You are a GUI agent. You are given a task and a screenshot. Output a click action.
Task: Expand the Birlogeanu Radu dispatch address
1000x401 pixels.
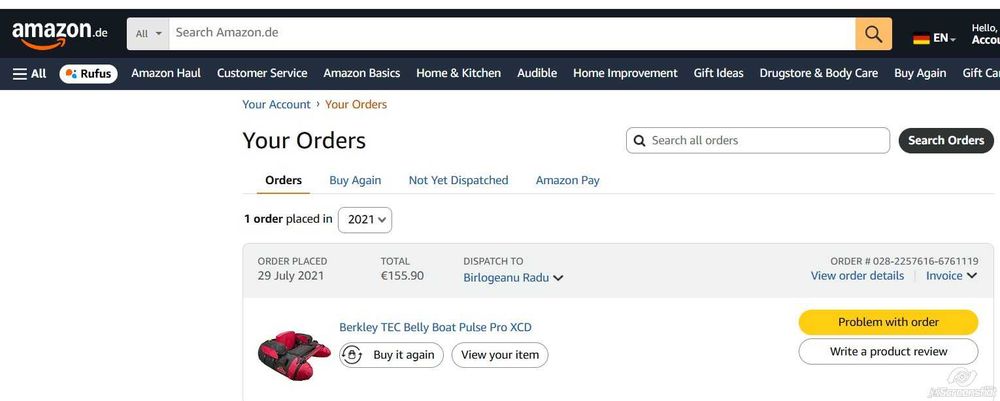tap(513, 278)
